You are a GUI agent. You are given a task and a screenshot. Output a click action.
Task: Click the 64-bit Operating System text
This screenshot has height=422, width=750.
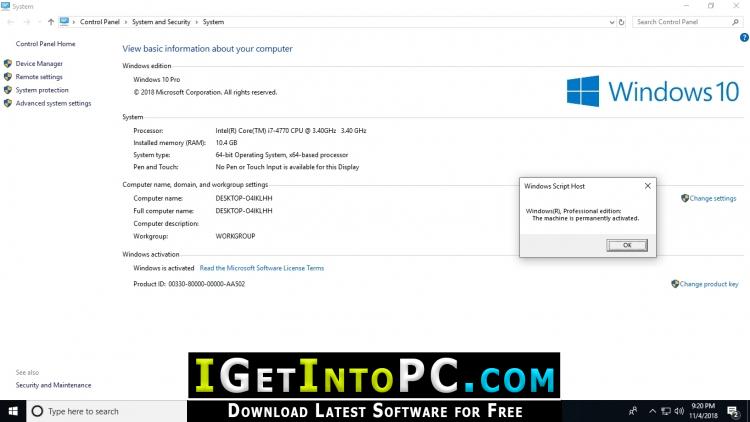click(x=282, y=155)
